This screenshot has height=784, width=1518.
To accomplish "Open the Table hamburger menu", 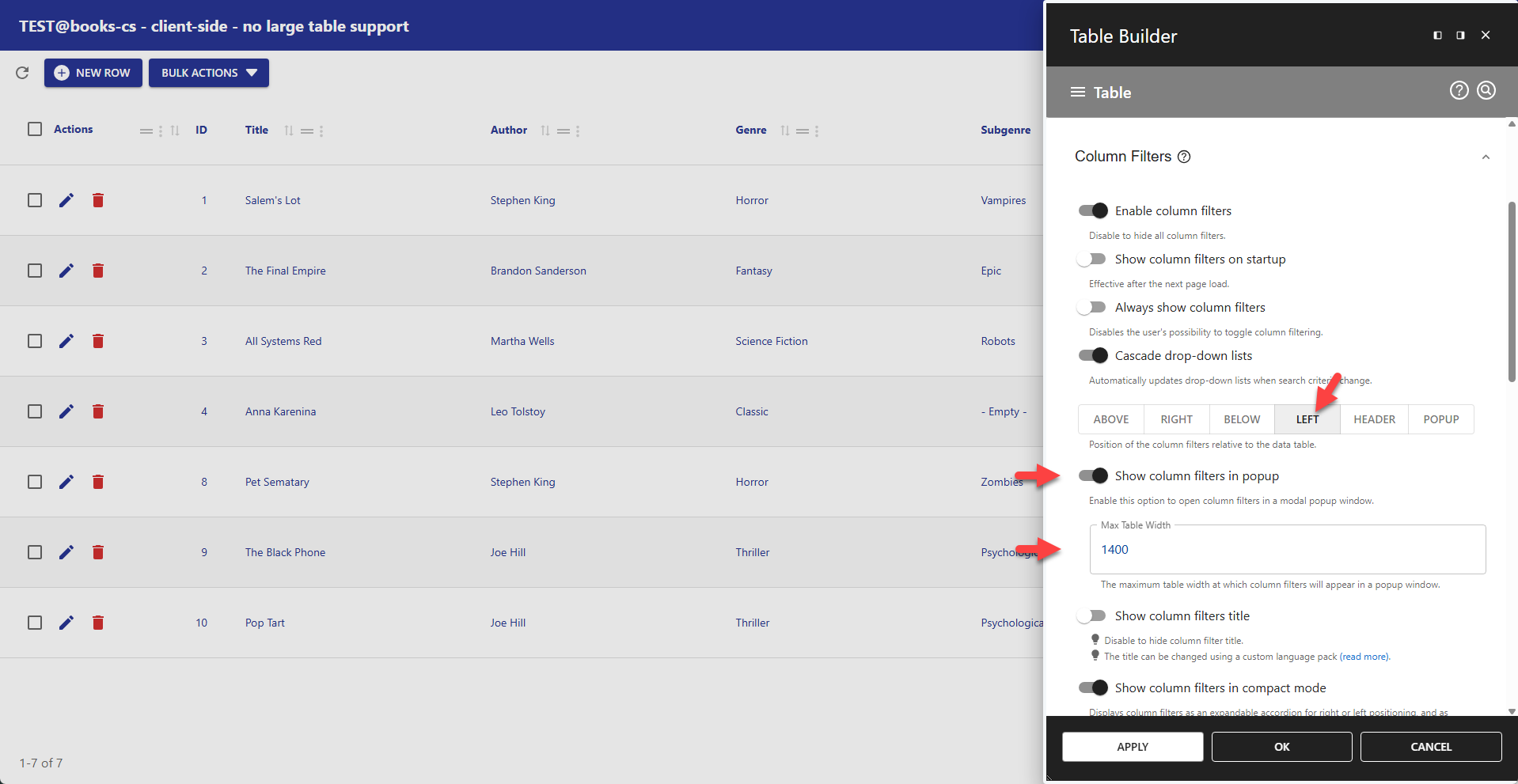I will [1077, 93].
